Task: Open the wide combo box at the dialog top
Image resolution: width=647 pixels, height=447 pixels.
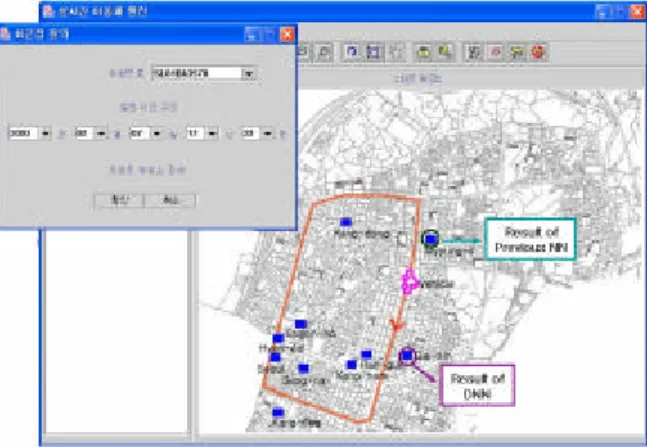Action: pyautogui.click(x=204, y=73)
